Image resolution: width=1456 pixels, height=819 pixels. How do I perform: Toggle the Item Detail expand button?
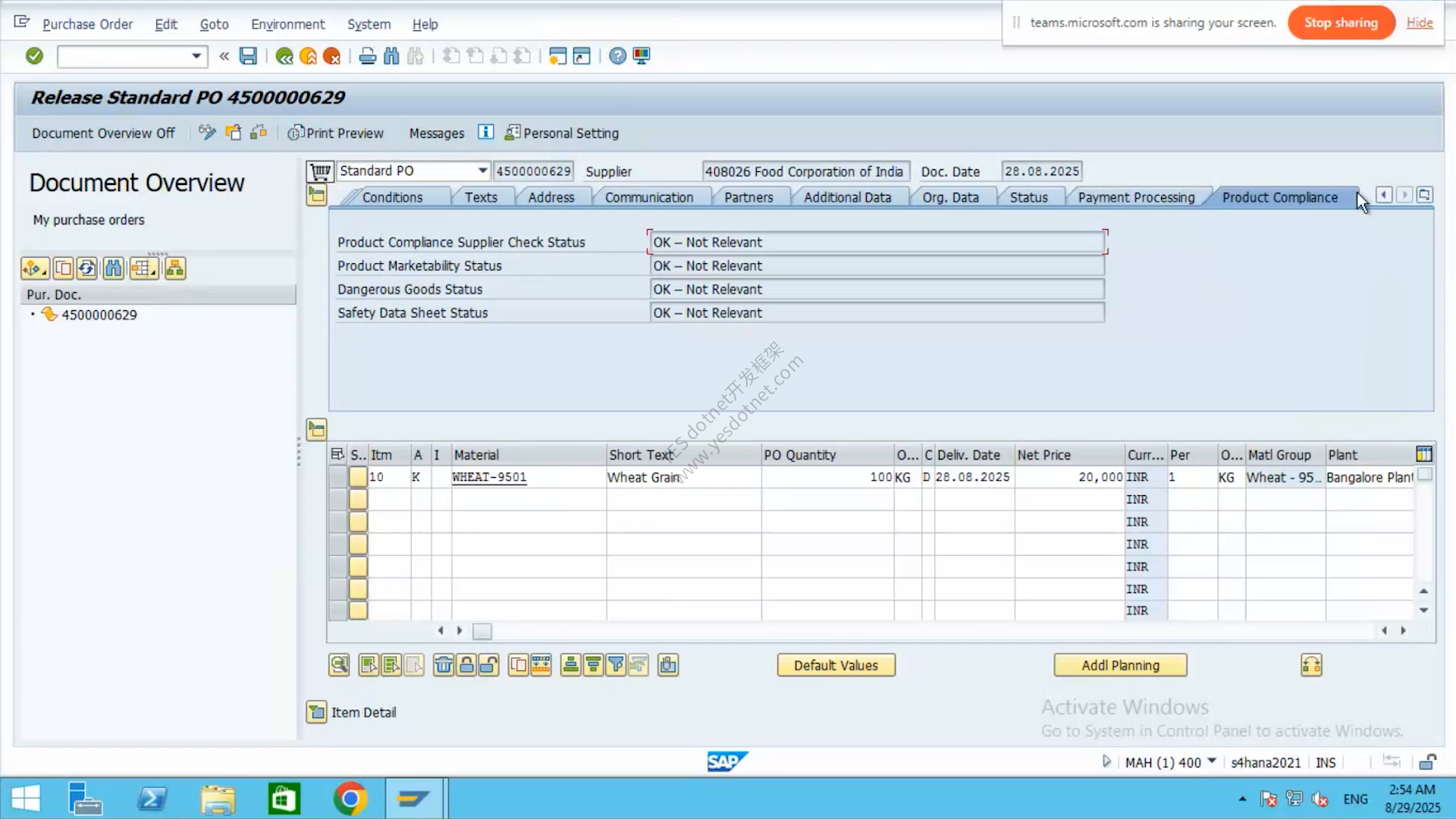[316, 712]
